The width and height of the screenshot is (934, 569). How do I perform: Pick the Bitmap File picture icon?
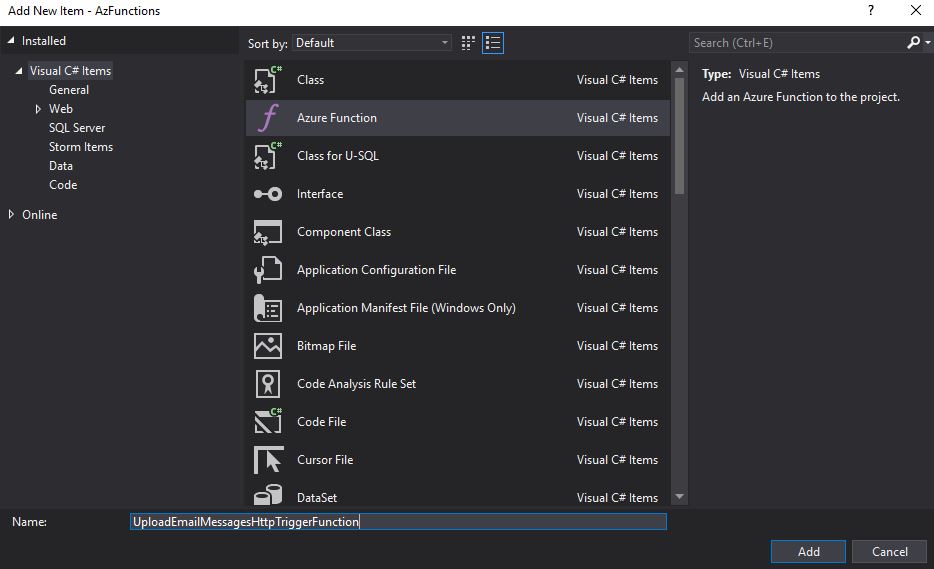tap(268, 346)
